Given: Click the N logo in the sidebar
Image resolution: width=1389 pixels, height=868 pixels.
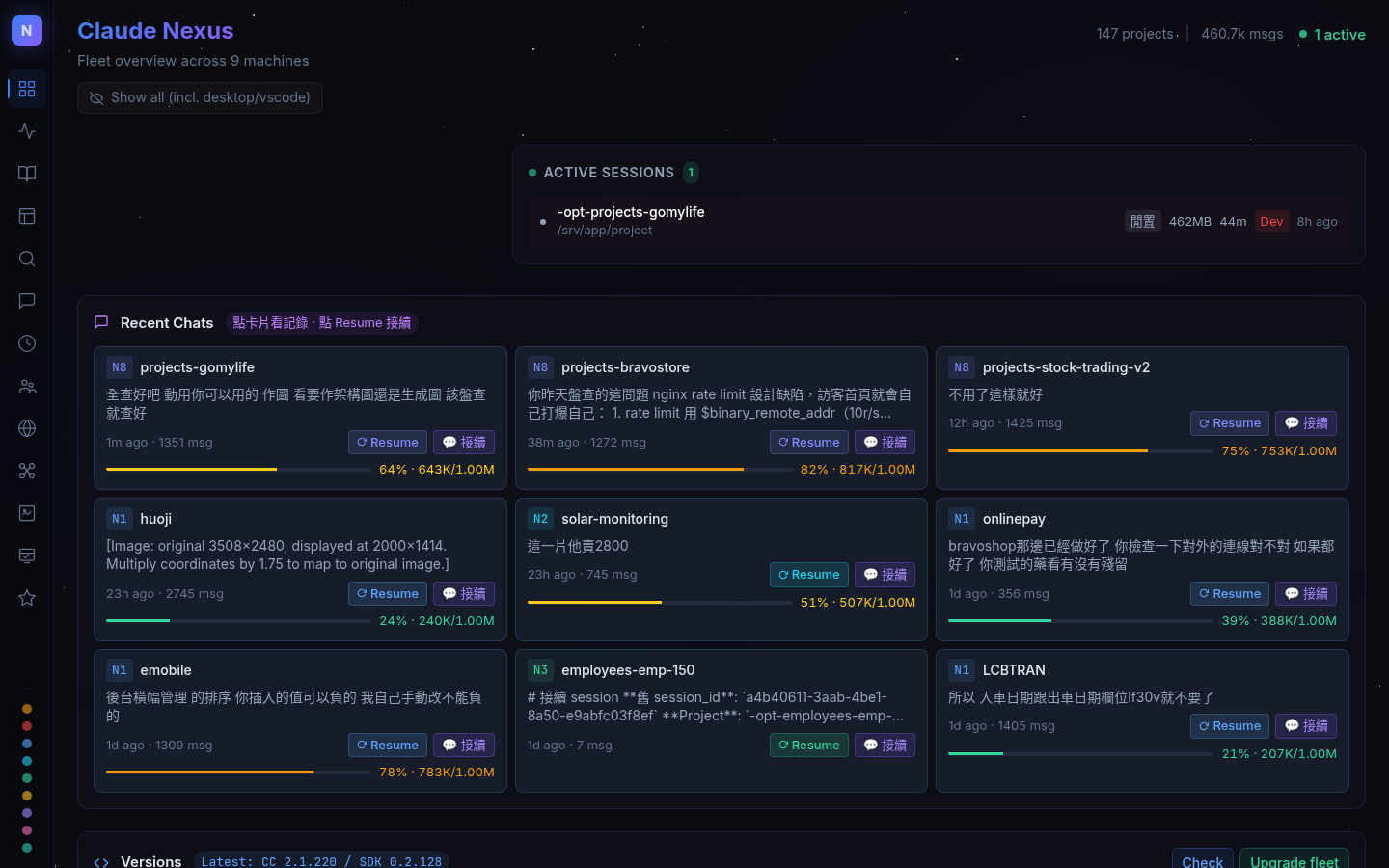Looking at the screenshot, I should point(27,31).
